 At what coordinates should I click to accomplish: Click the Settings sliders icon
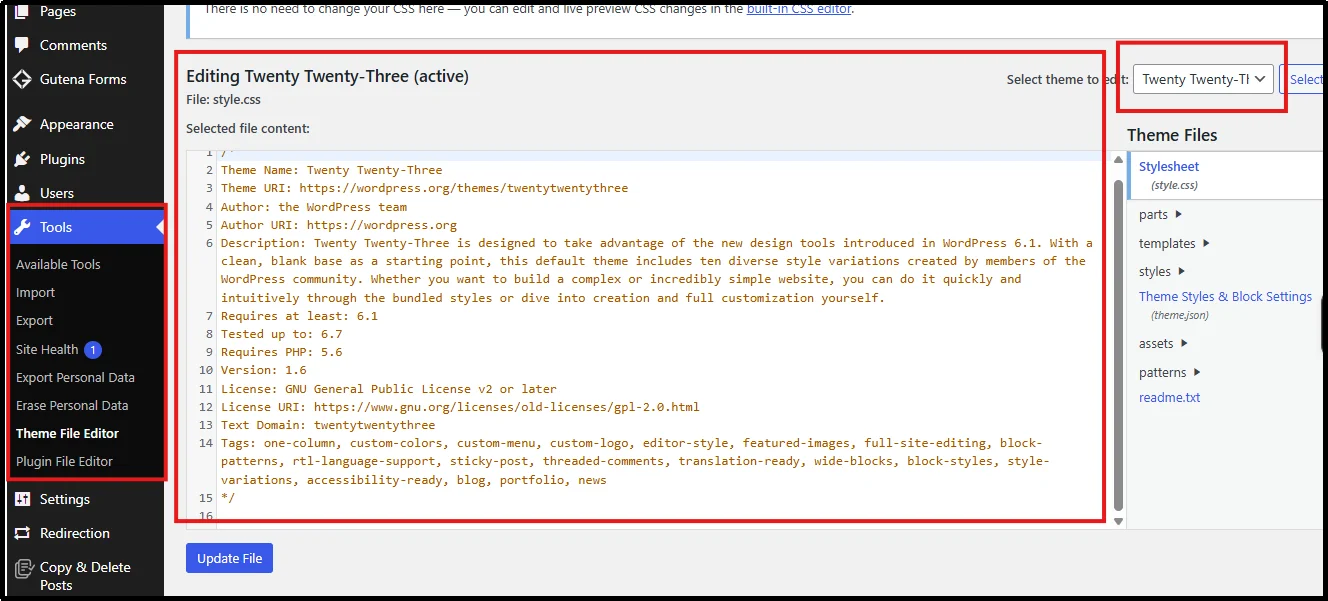pos(22,499)
